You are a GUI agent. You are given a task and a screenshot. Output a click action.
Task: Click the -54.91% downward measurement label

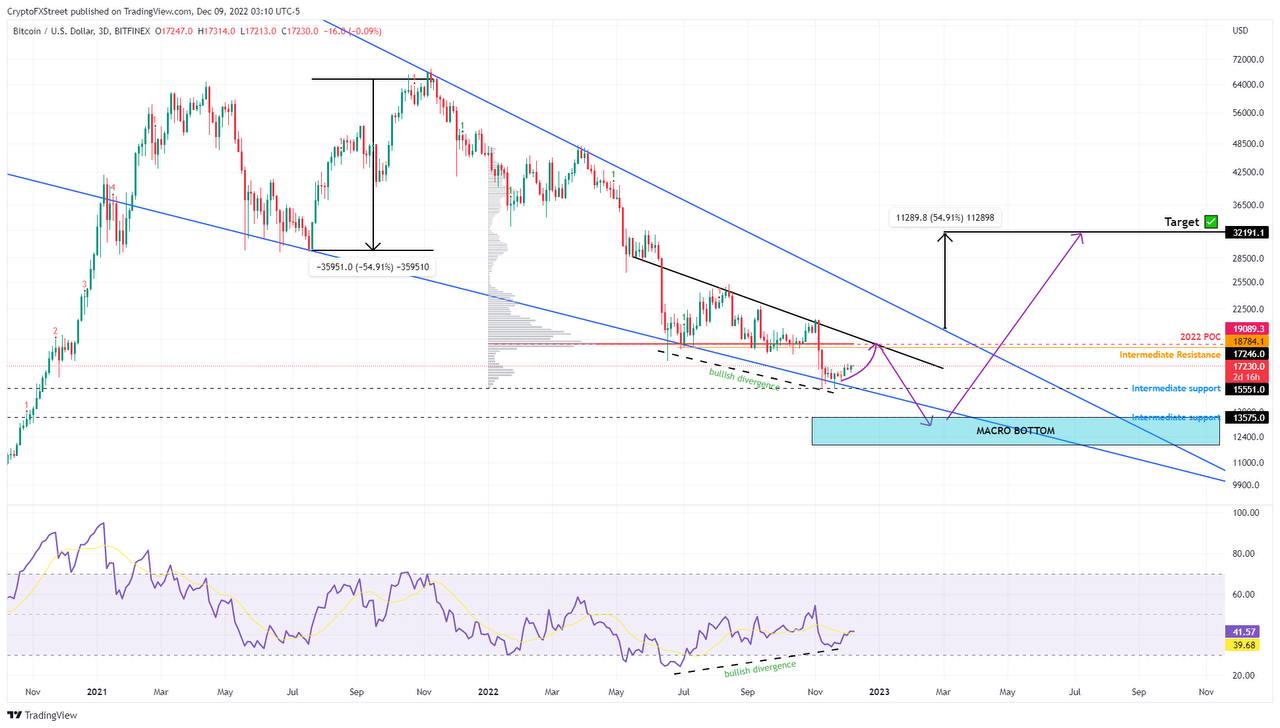[x=374, y=267]
